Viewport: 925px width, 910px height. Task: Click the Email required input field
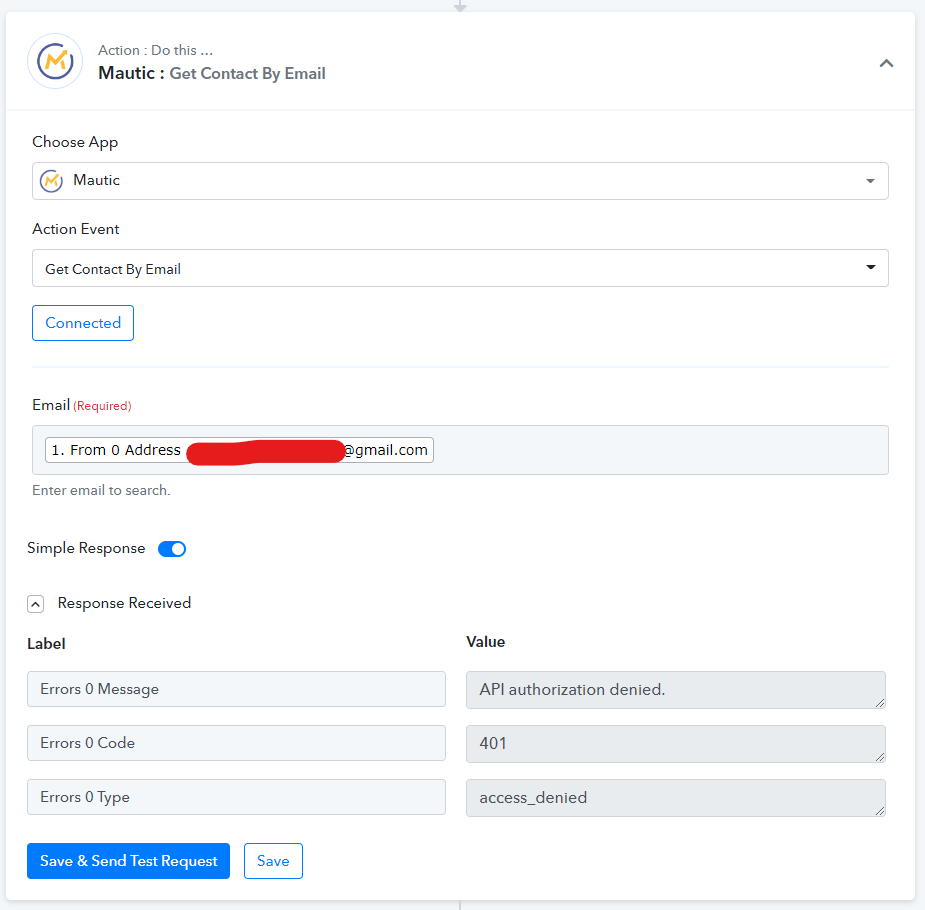point(460,450)
